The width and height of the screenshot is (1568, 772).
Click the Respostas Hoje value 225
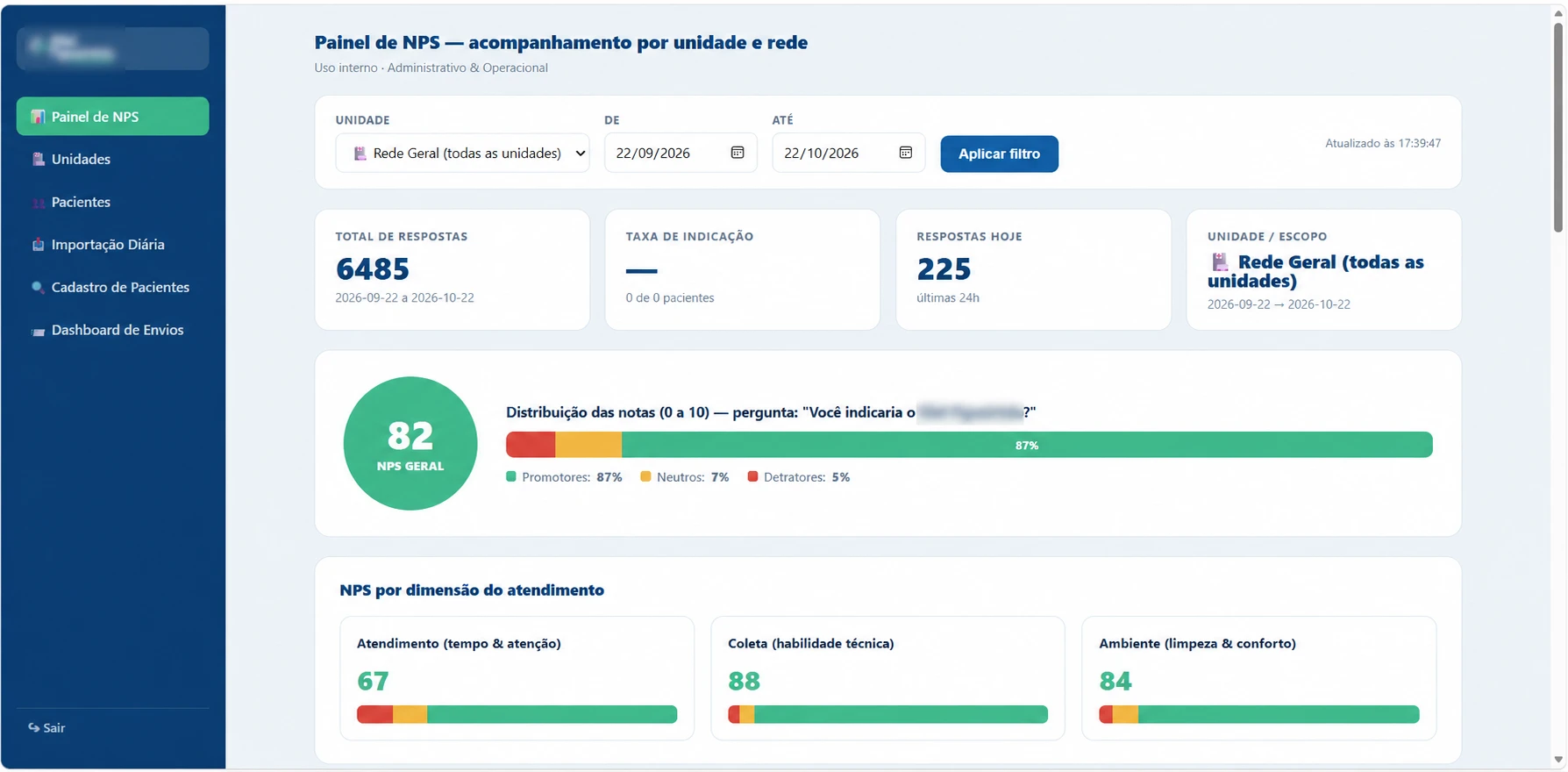pyautogui.click(x=944, y=268)
